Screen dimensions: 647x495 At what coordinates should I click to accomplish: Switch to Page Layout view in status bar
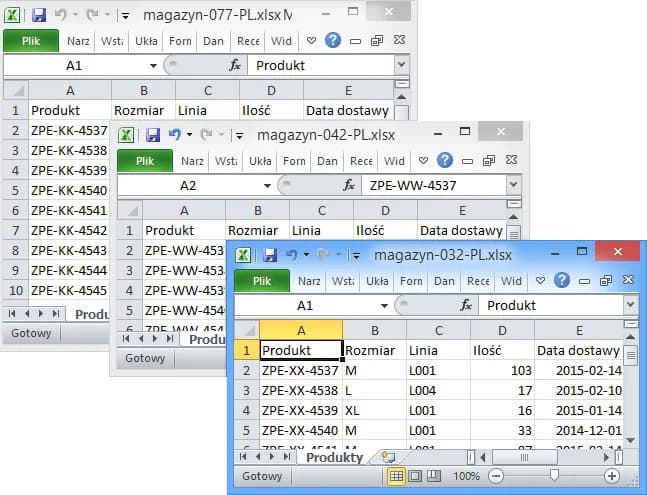pos(415,477)
